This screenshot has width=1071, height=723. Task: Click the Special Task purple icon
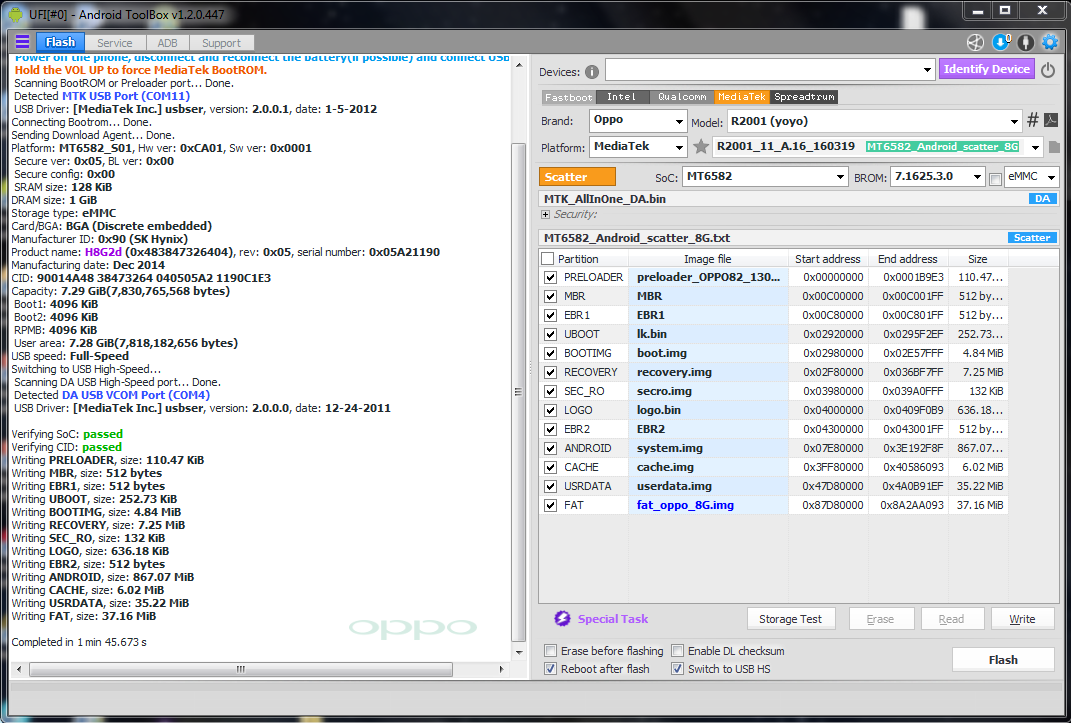[x=562, y=619]
